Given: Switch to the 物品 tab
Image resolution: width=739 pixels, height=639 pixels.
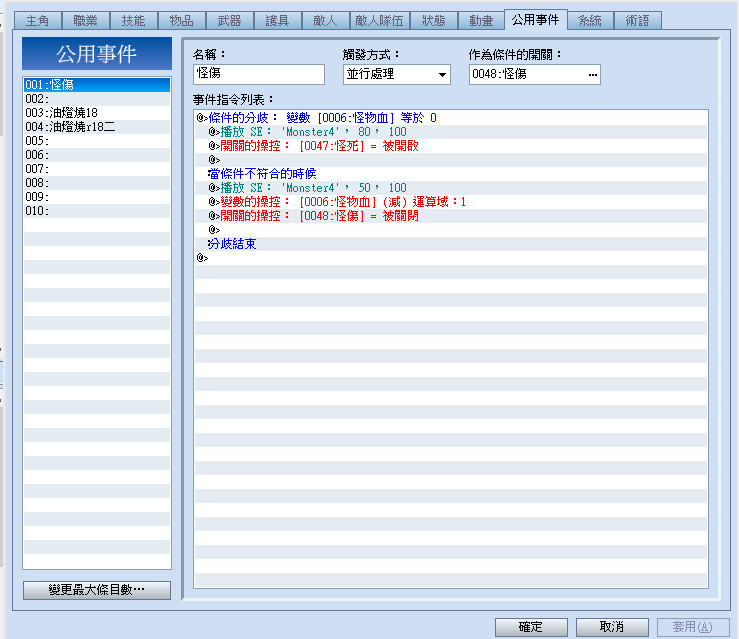Looking at the screenshot, I should pyautogui.click(x=181, y=21).
